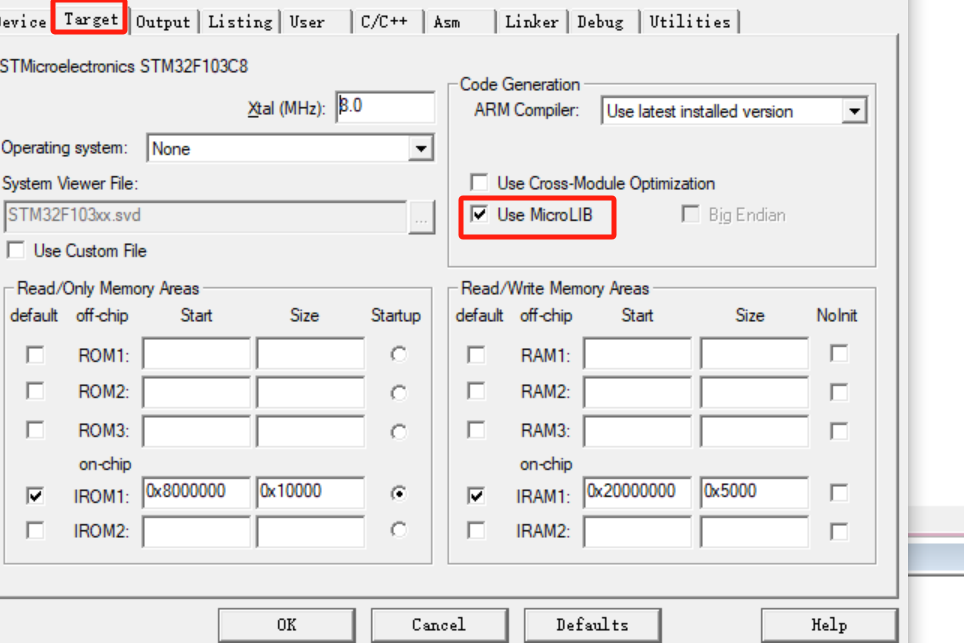This screenshot has width=964, height=643.
Task: Click the ROM1 Size field
Action: (311, 353)
